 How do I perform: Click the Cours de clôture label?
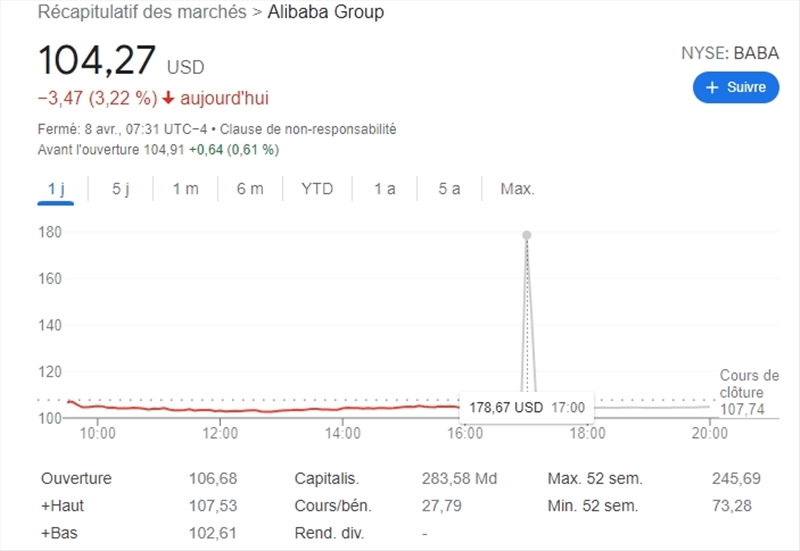point(748,384)
